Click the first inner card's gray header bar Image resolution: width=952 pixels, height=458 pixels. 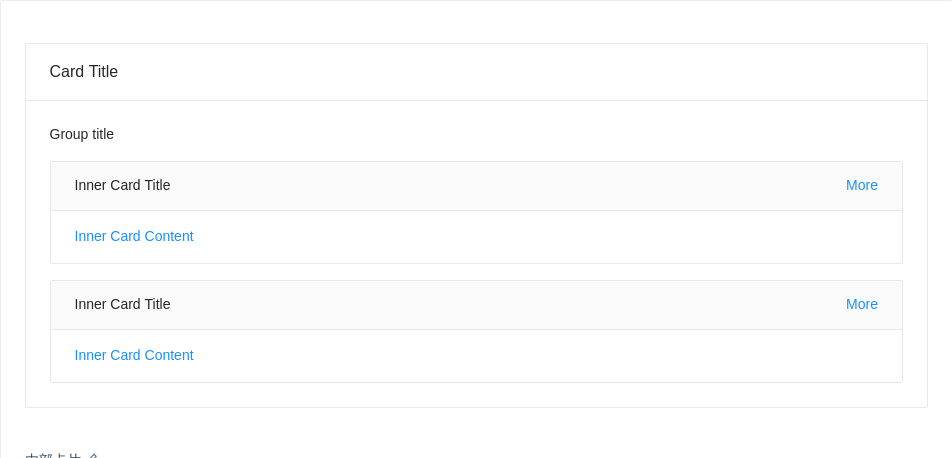(500, 186)
